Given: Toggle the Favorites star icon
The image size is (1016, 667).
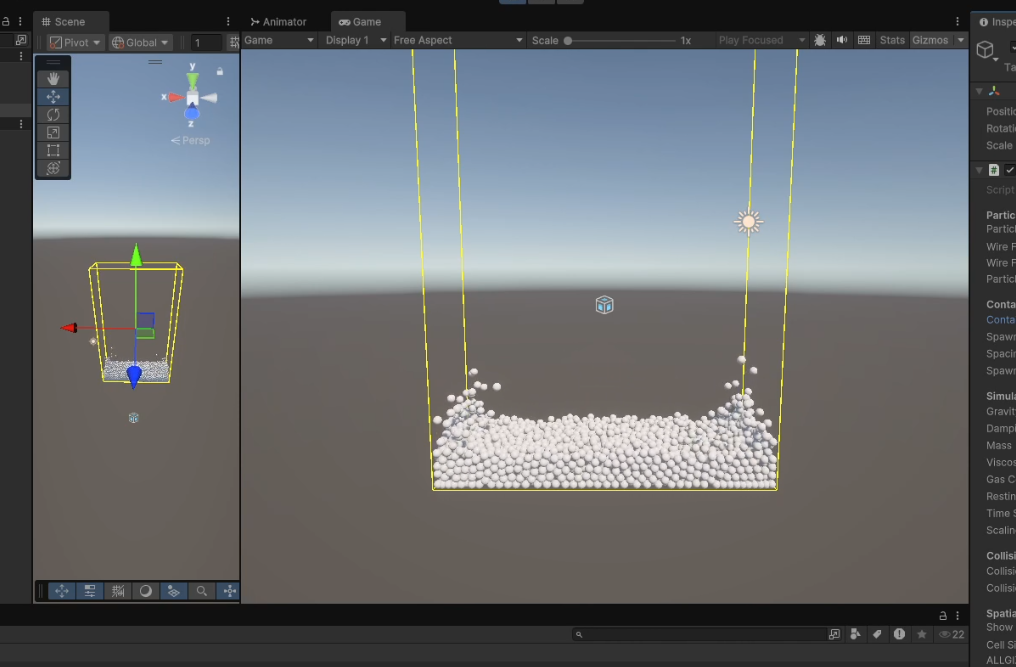Looking at the screenshot, I should 921,635.
